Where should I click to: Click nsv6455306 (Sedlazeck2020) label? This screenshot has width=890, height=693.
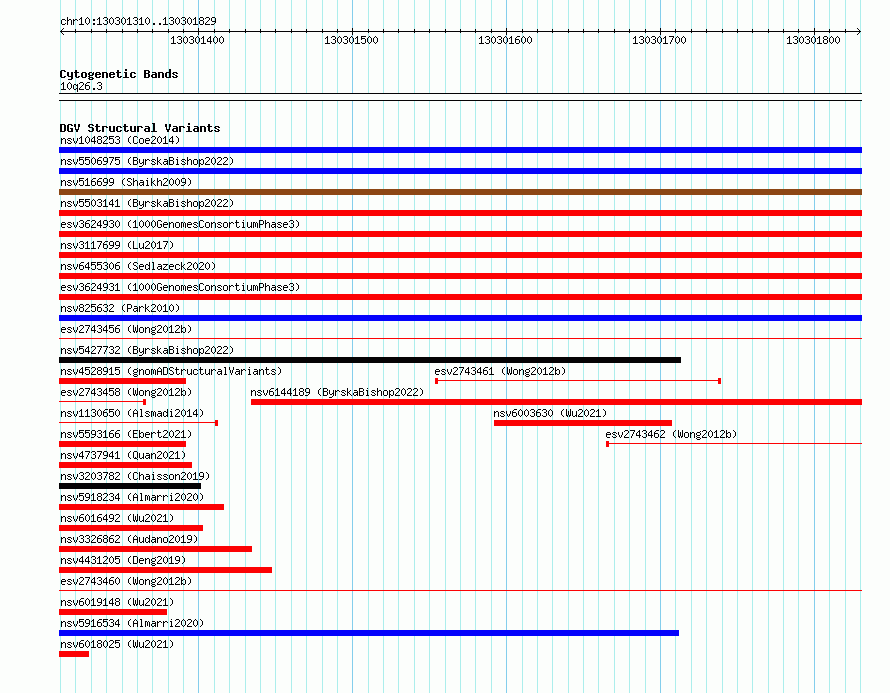coord(138,266)
